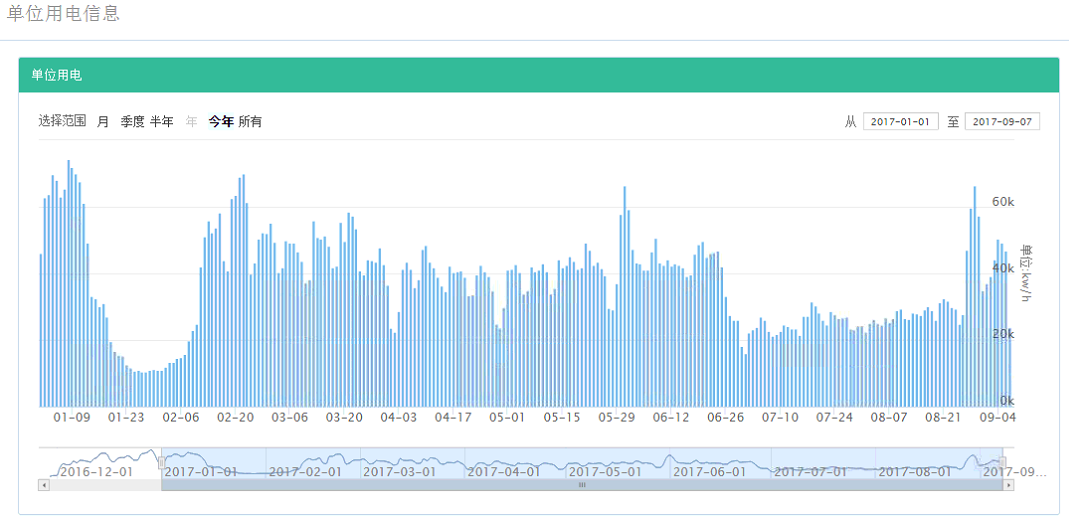
Task: Click the 01-09 label on the x-axis
Action: (x=72, y=417)
